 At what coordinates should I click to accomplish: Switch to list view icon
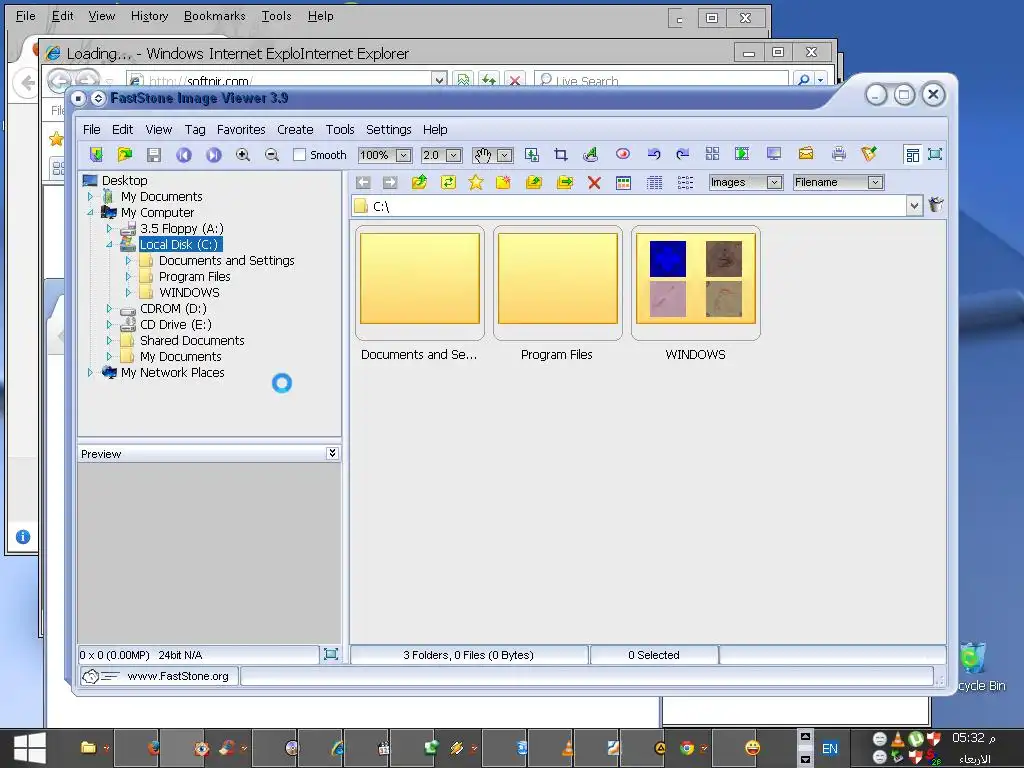[685, 183]
